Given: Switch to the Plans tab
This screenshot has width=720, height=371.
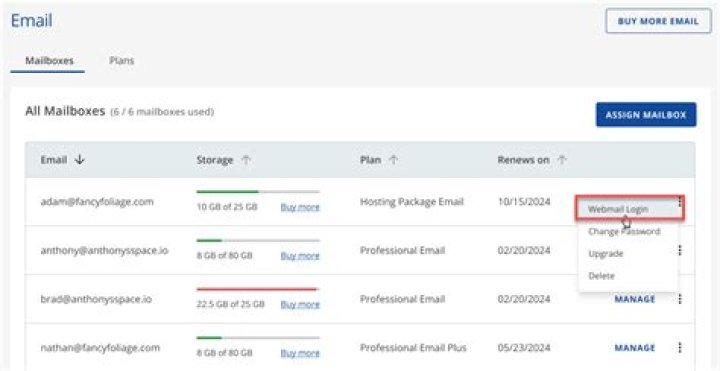Looking at the screenshot, I should tap(122, 61).
